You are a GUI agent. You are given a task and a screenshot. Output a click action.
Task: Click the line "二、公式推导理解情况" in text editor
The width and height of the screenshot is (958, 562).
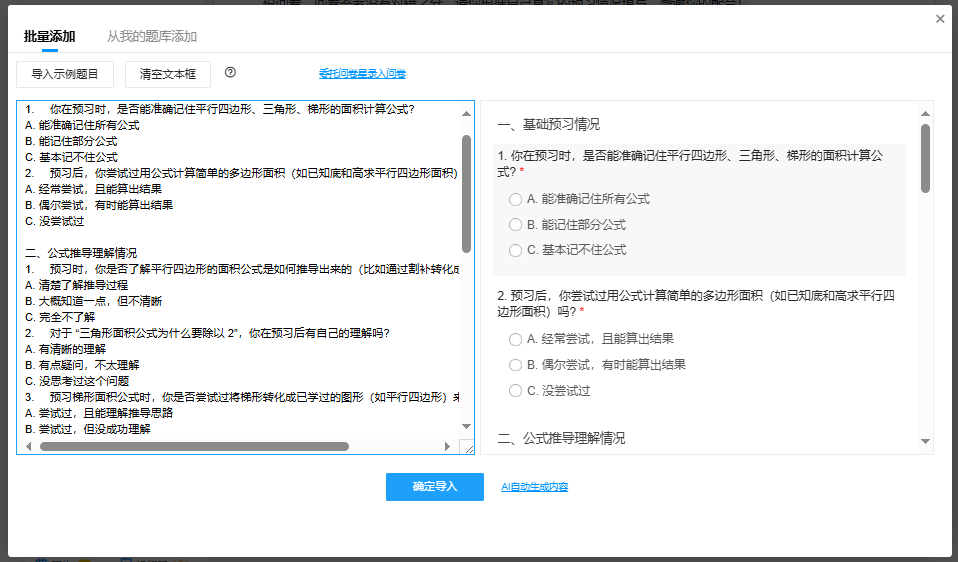(81, 253)
